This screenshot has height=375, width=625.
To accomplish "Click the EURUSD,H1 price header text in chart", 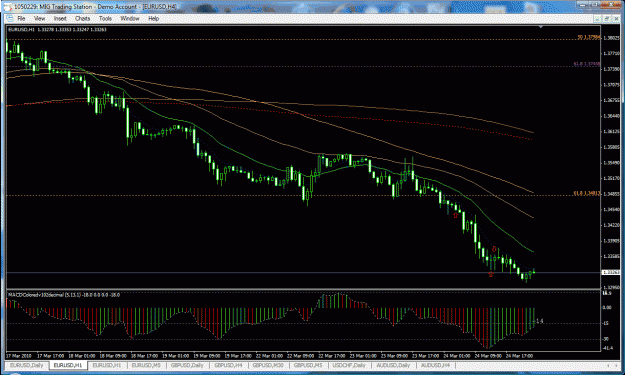I will (x=57, y=29).
